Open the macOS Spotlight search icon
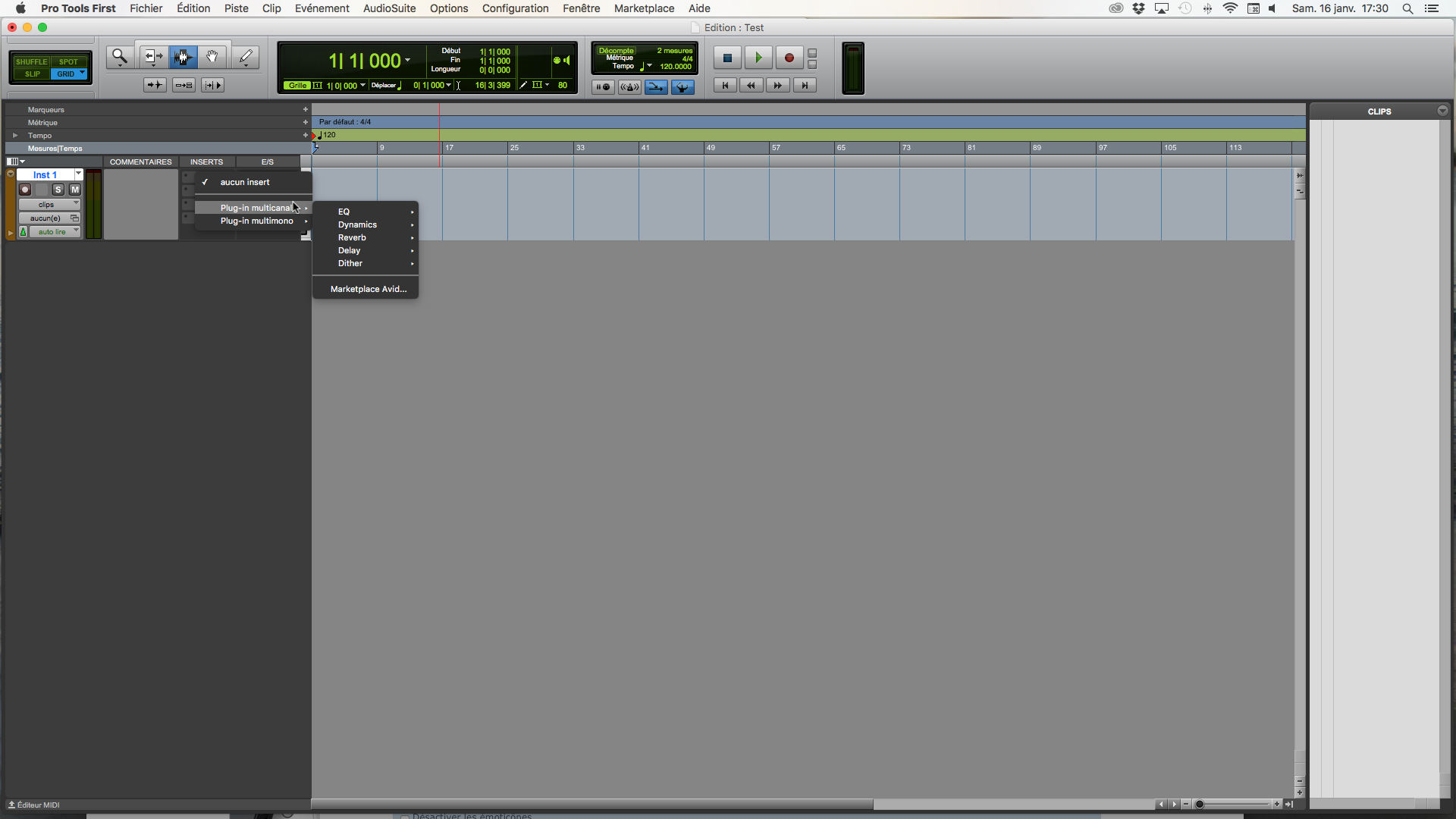The height and width of the screenshot is (819, 1456). [x=1407, y=8]
